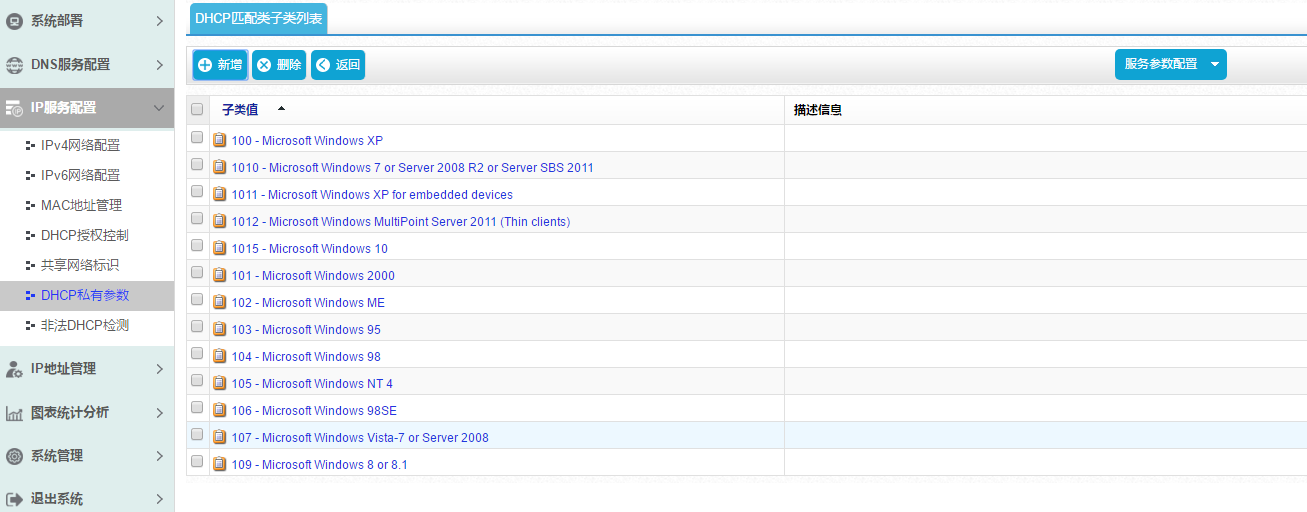
Task: Open the 服务参数配置 dropdown arrow
Action: pyautogui.click(x=1215, y=64)
